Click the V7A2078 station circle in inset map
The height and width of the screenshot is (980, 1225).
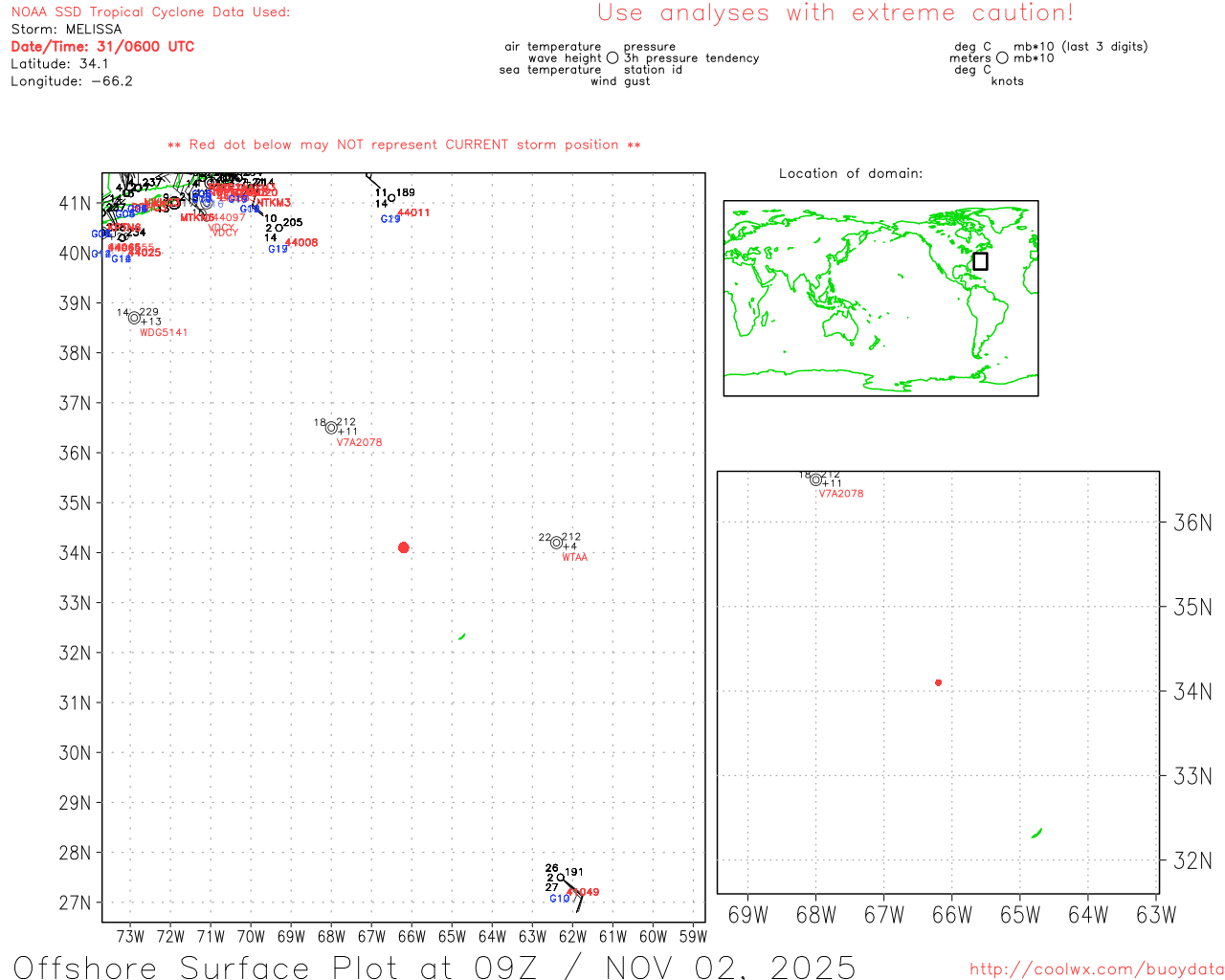pos(815,480)
